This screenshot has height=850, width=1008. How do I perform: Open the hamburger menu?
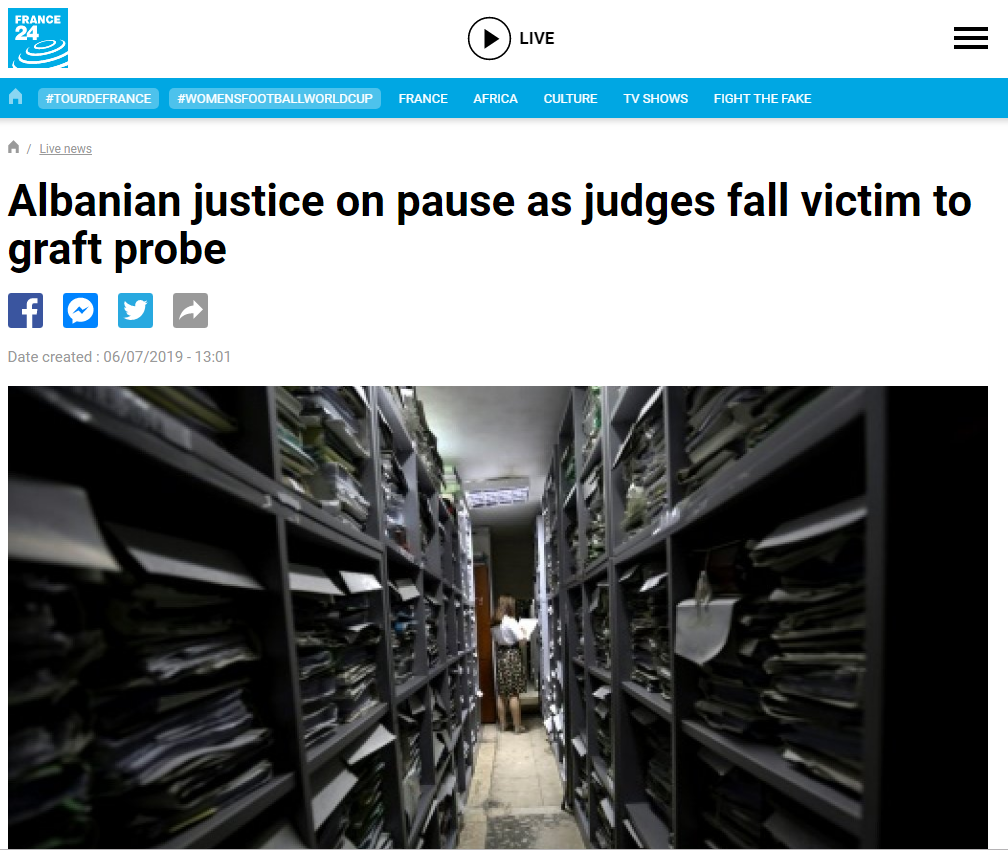coord(971,39)
